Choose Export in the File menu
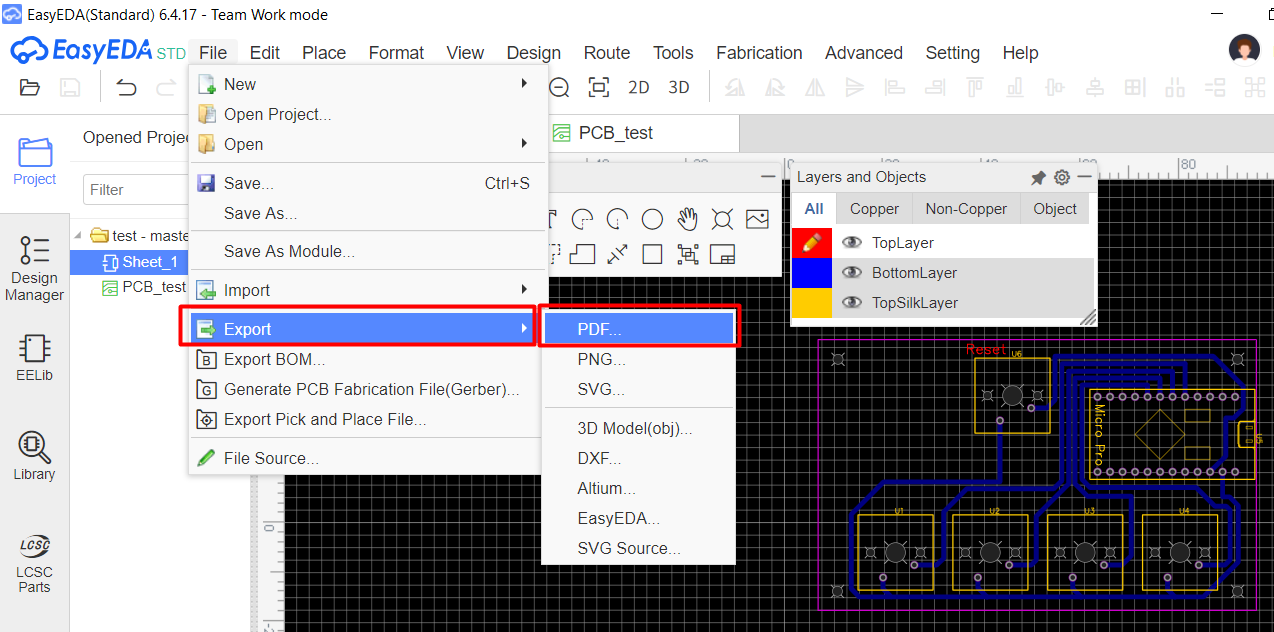Screen dimensions: 1274x632 tap(362, 329)
